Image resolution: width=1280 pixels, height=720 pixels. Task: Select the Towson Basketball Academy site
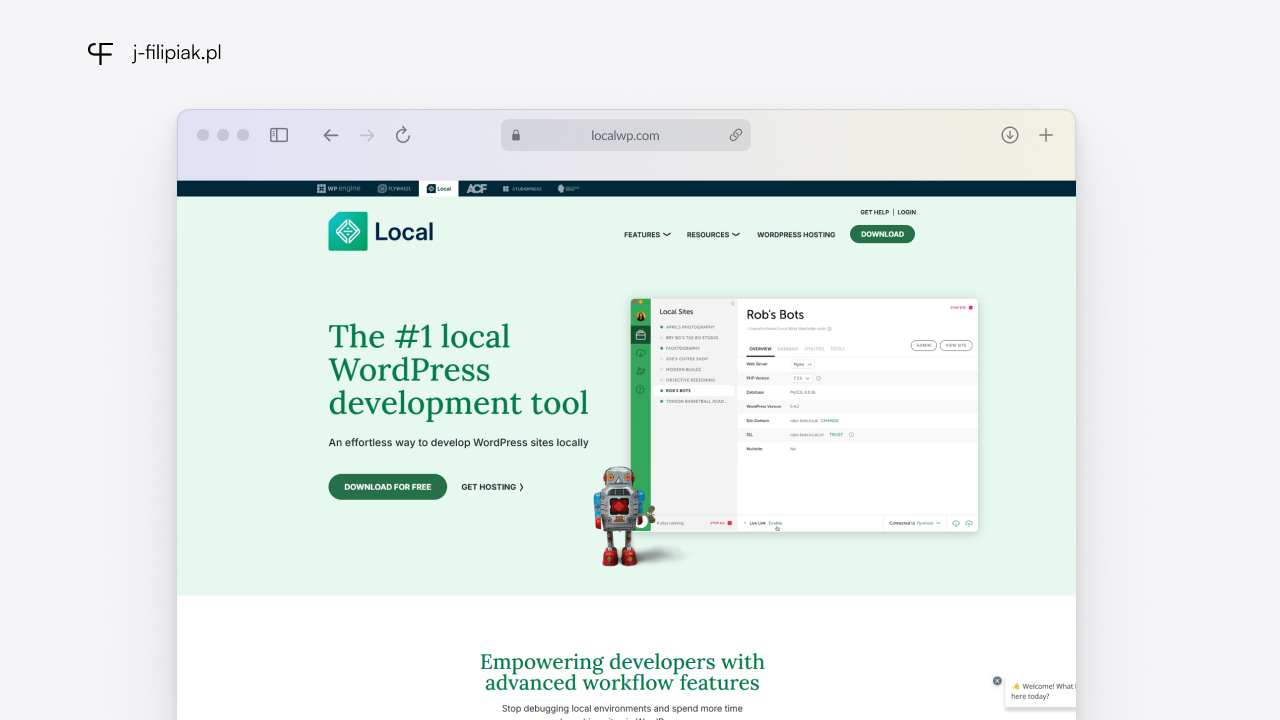[x=694, y=401]
